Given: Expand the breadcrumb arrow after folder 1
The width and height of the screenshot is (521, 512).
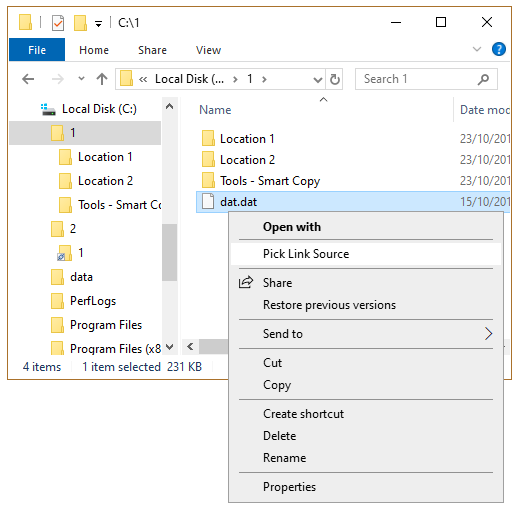Looking at the screenshot, I should tap(264, 79).
